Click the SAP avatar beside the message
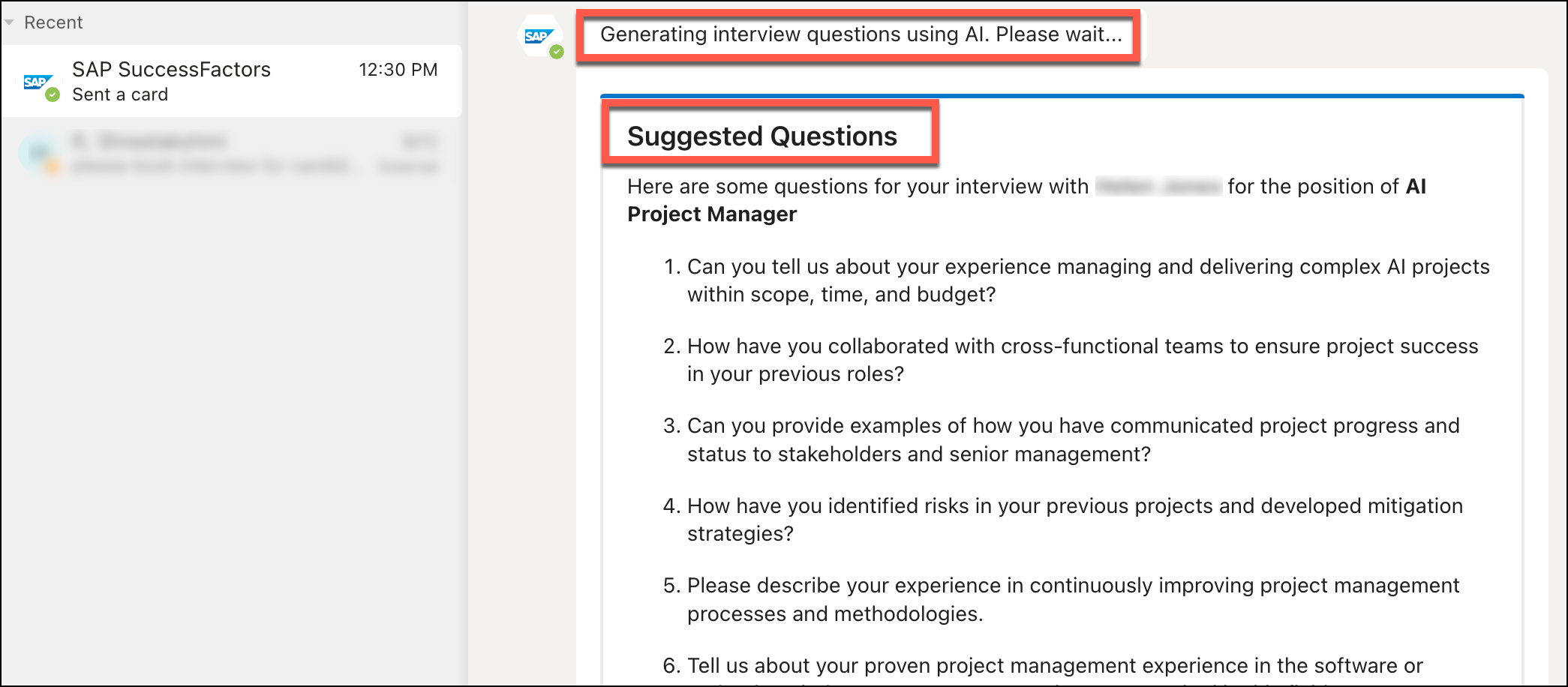Image resolution: width=1568 pixels, height=687 pixels. [539, 36]
